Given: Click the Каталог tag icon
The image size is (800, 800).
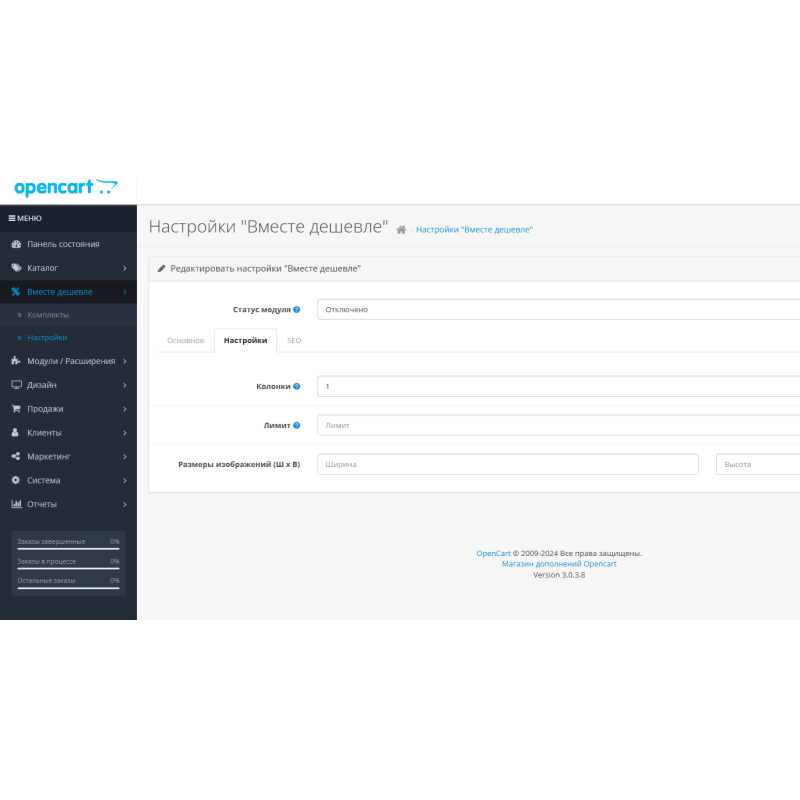Looking at the screenshot, I should tap(15, 267).
